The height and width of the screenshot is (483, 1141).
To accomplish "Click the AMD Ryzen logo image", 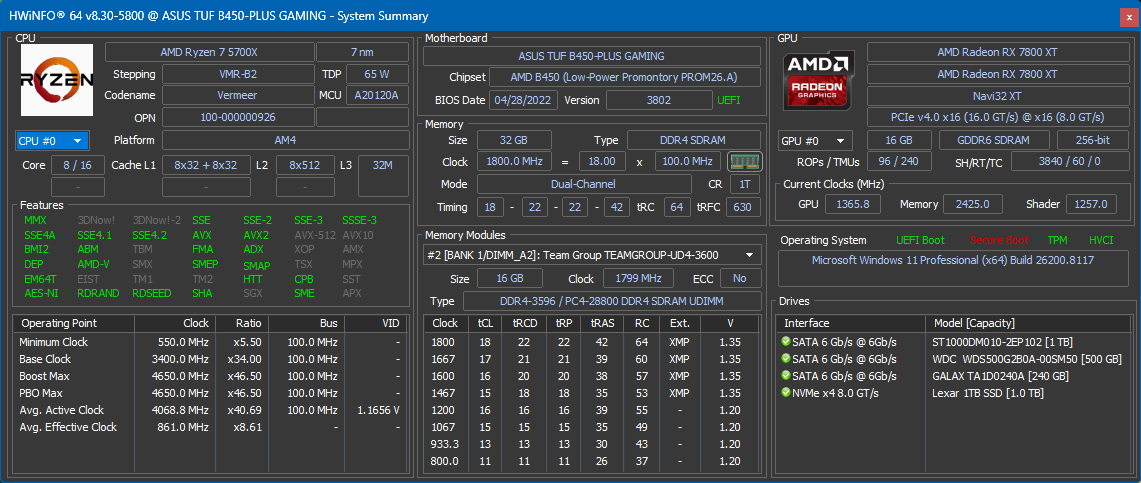I will click(57, 80).
